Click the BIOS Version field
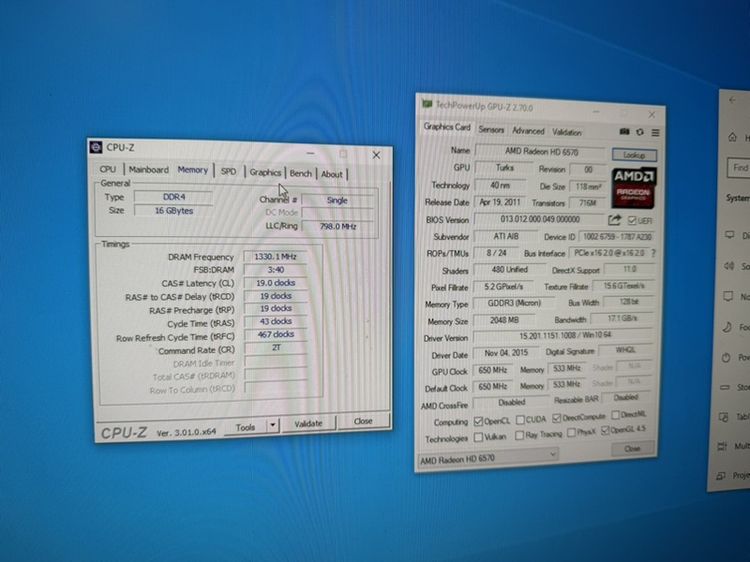 pyautogui.click(x=540, y=219)
